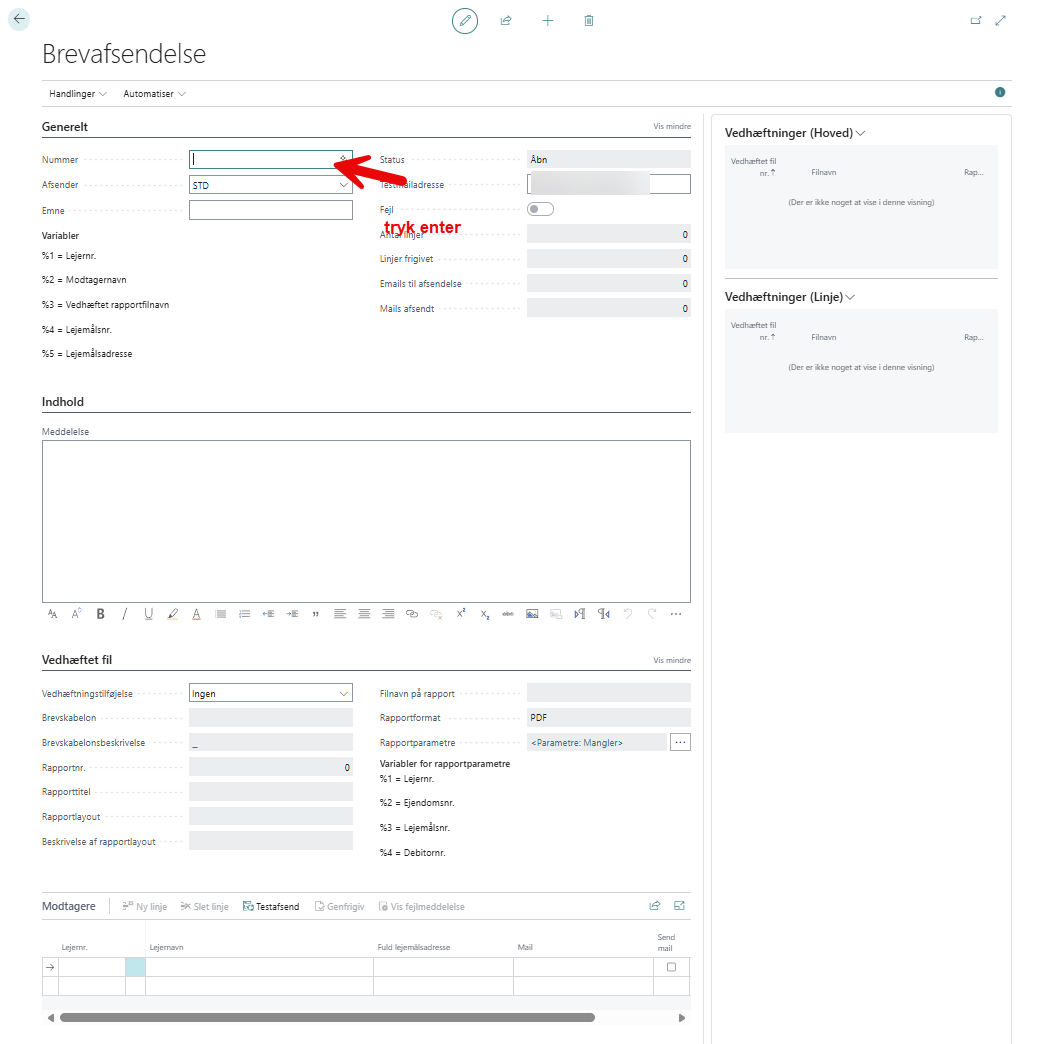Open the Automatiser menu
Image resolution: width=1055 pixels, height=1044 pixels.
pos(154,94)
